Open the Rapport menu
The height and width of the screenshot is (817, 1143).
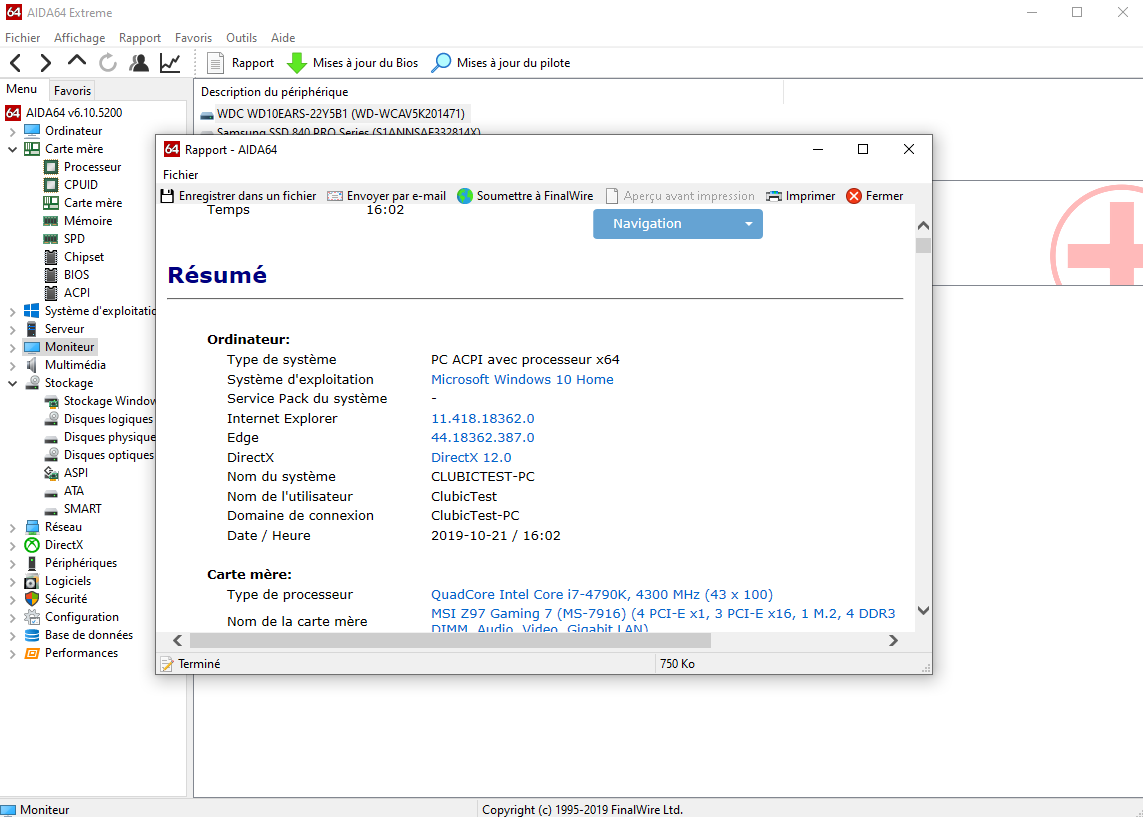coord(140,38)
